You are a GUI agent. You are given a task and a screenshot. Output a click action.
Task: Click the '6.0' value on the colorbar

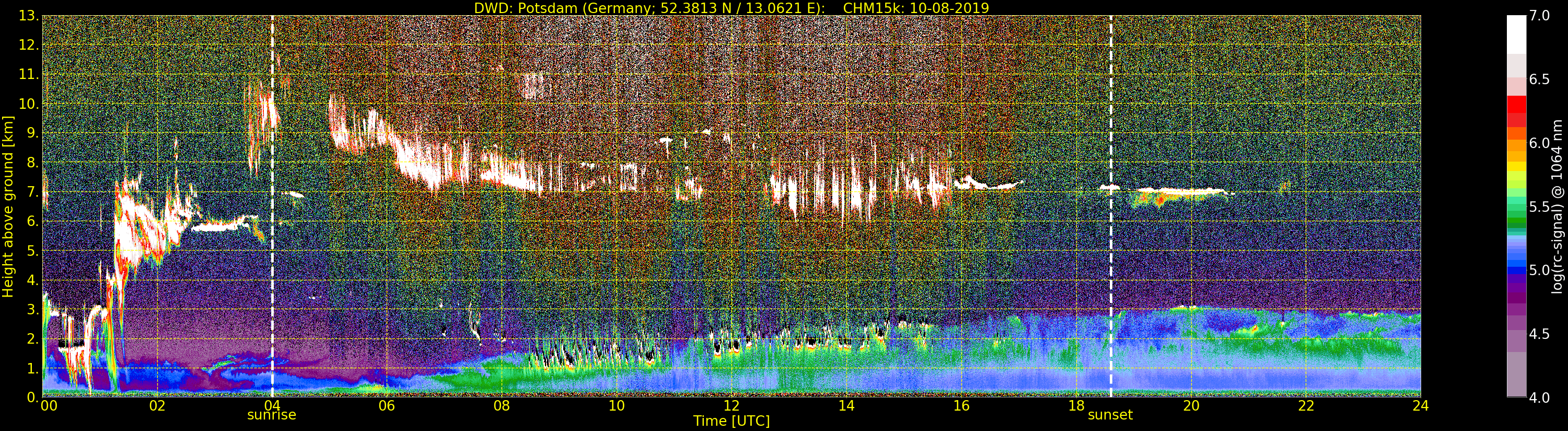coord(1539,143)
